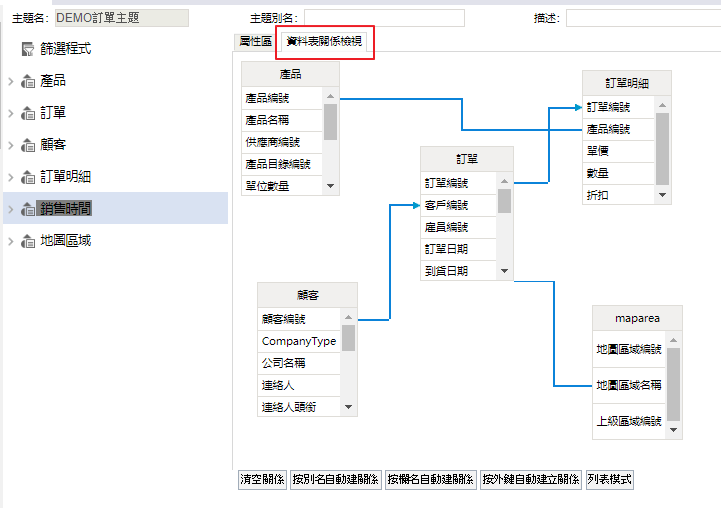This screenshot has width=721, height=508.
Task: Switch to the 屬性區 tab
Action: click(x=254, y=42)
